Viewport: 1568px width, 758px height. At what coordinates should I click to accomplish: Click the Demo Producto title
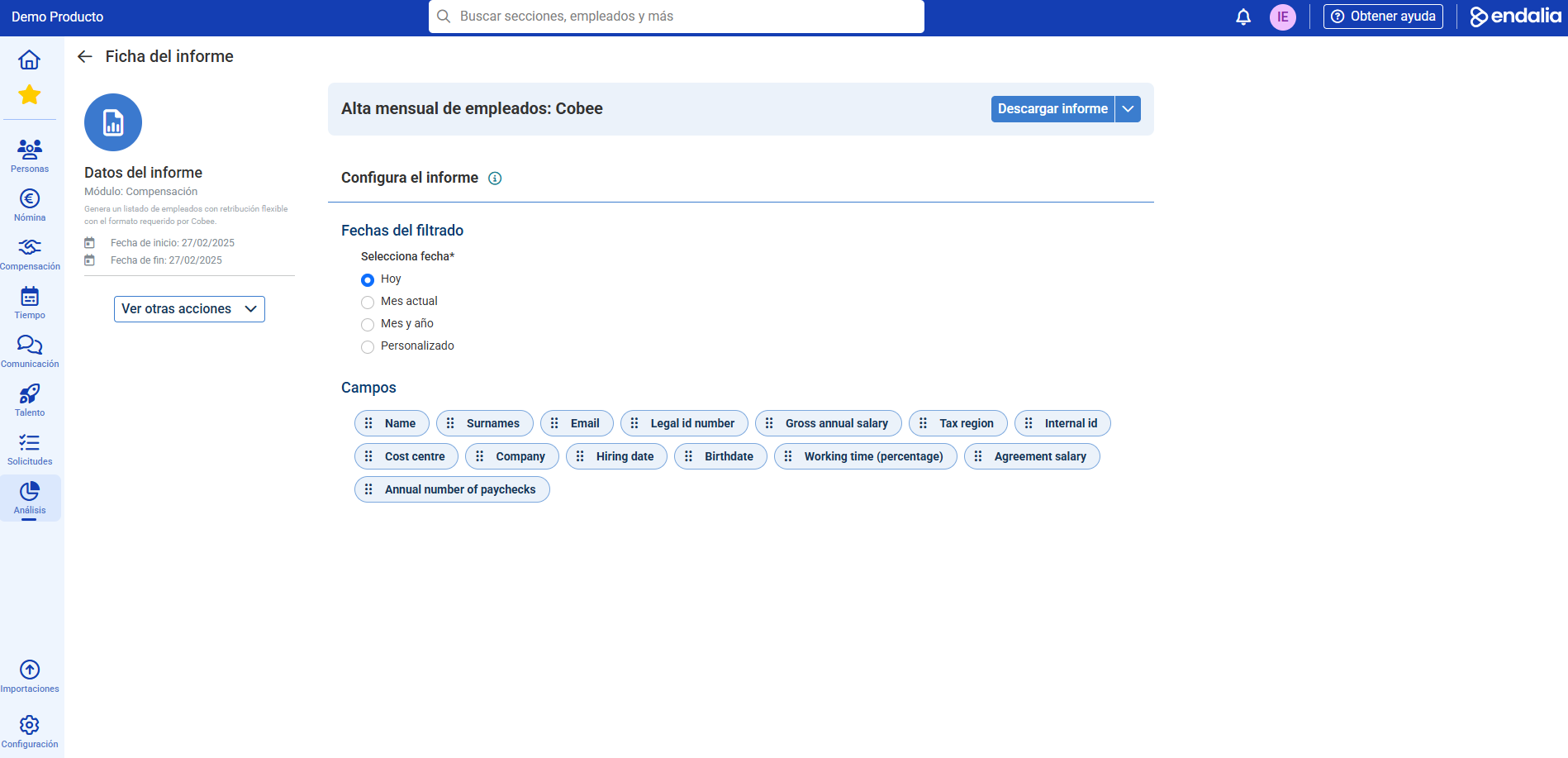pyautogui.click(x=58, y=17)
